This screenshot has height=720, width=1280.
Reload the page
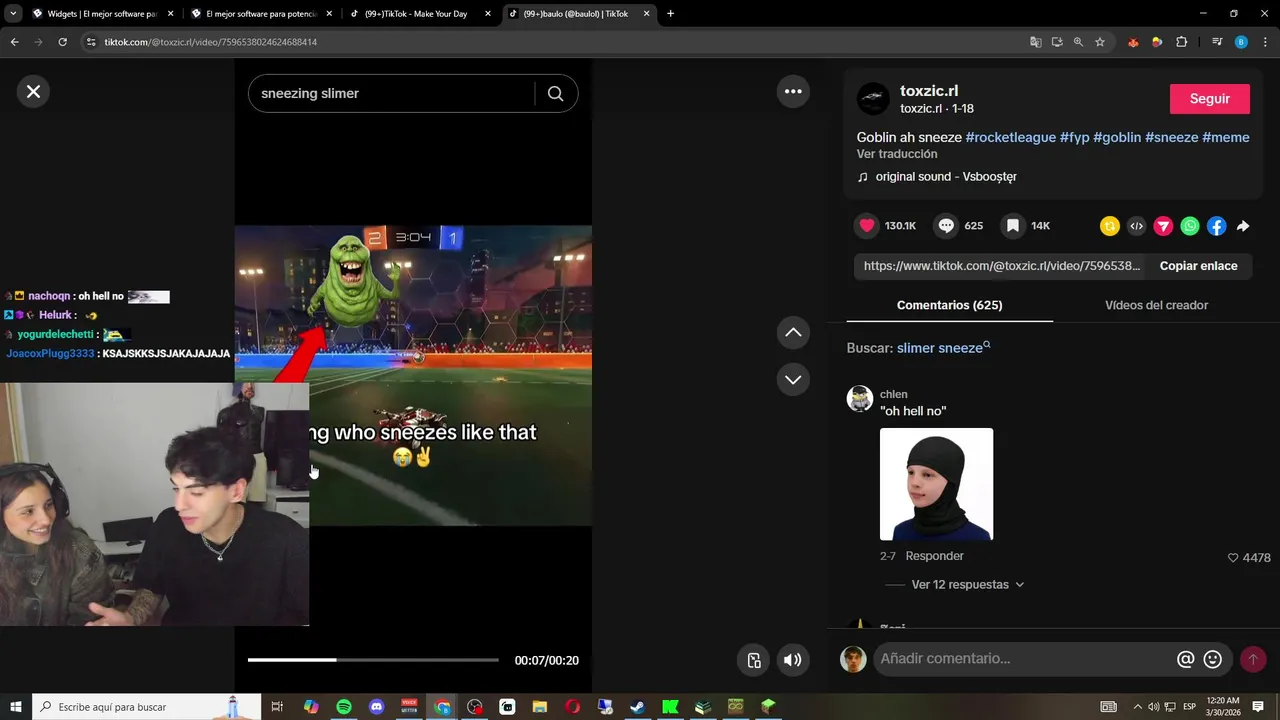[62, 42]
